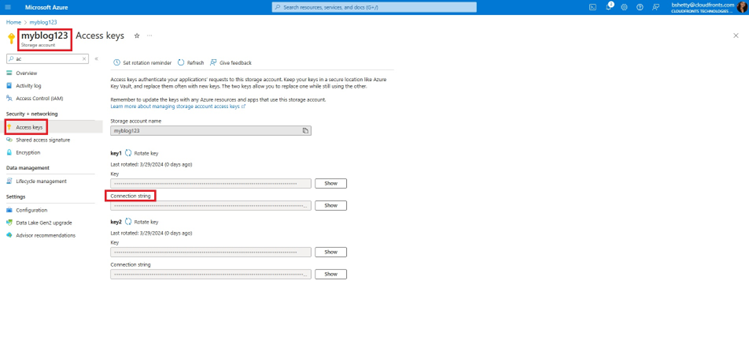Clear the sidebar search text
Screen dimensions: 749x363
(84, 58)
